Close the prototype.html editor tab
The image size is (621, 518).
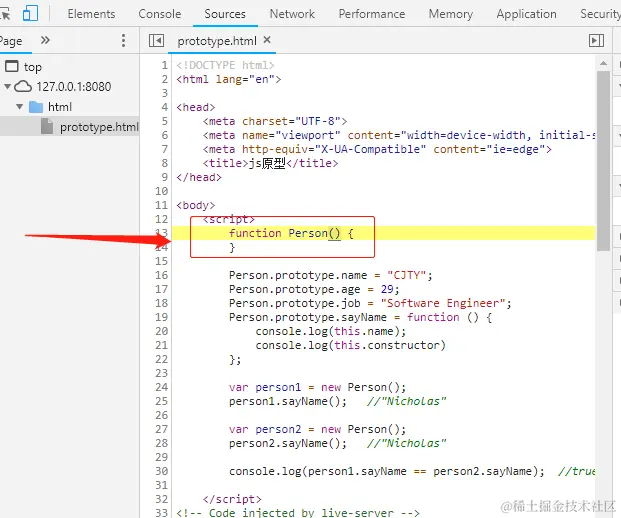pyautogui.click(x=267, y=40)
